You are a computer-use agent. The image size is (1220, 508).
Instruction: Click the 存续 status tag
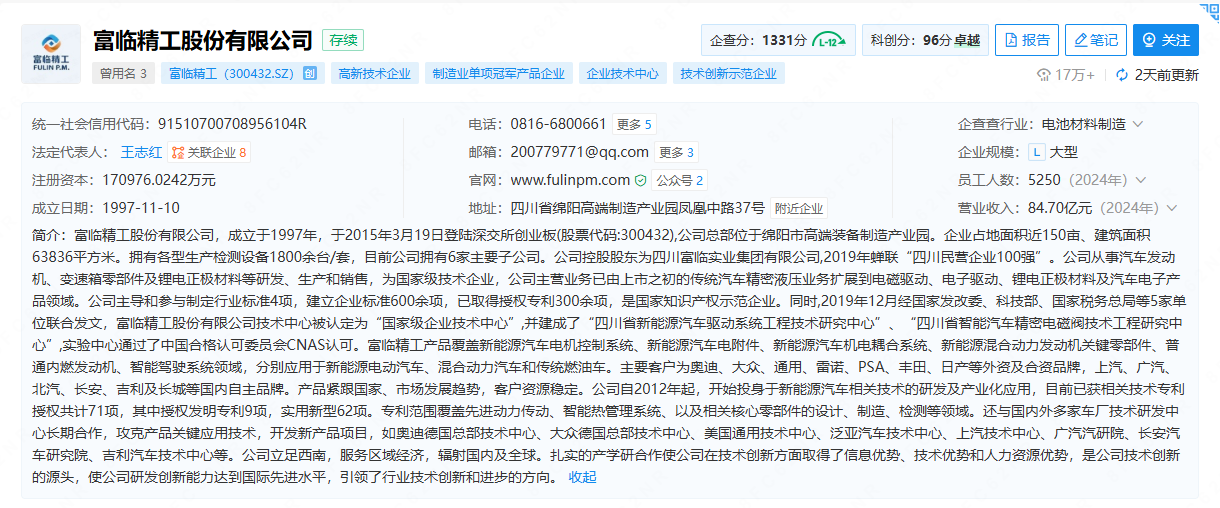(x=343, y=41)
